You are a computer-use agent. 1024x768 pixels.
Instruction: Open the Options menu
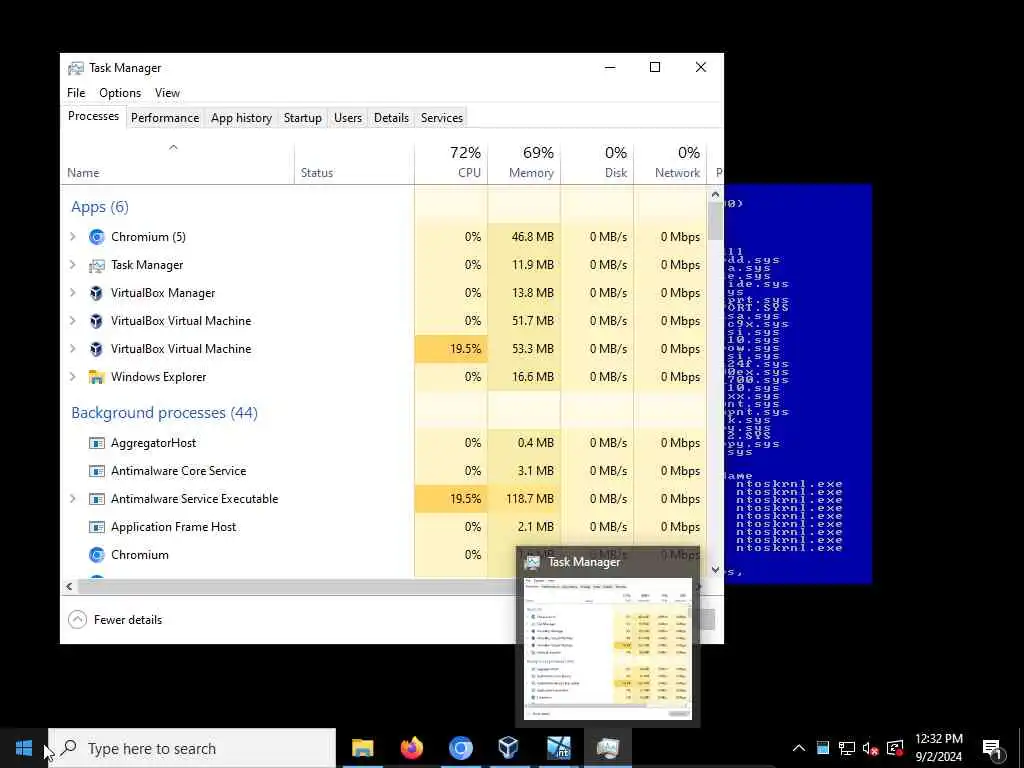pos(120,93)
